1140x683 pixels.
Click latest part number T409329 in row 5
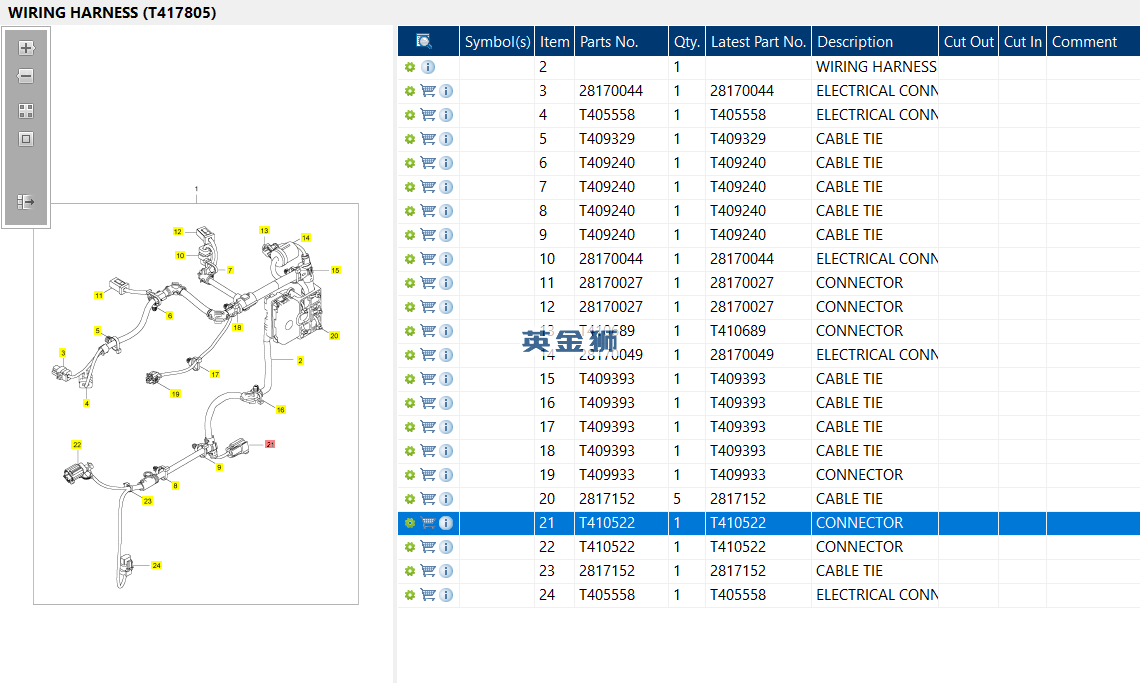point(738,139)
